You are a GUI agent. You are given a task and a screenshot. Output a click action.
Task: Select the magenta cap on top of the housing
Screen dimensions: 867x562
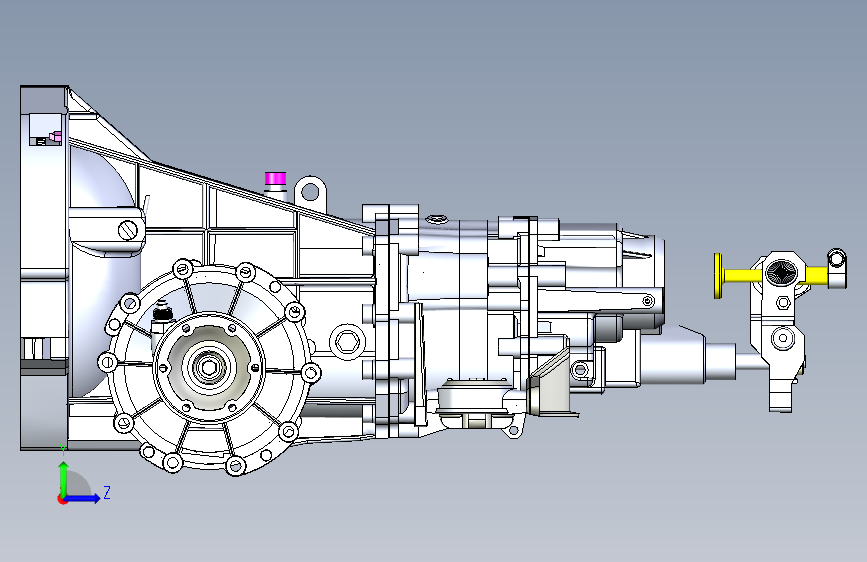coord(275,178)
